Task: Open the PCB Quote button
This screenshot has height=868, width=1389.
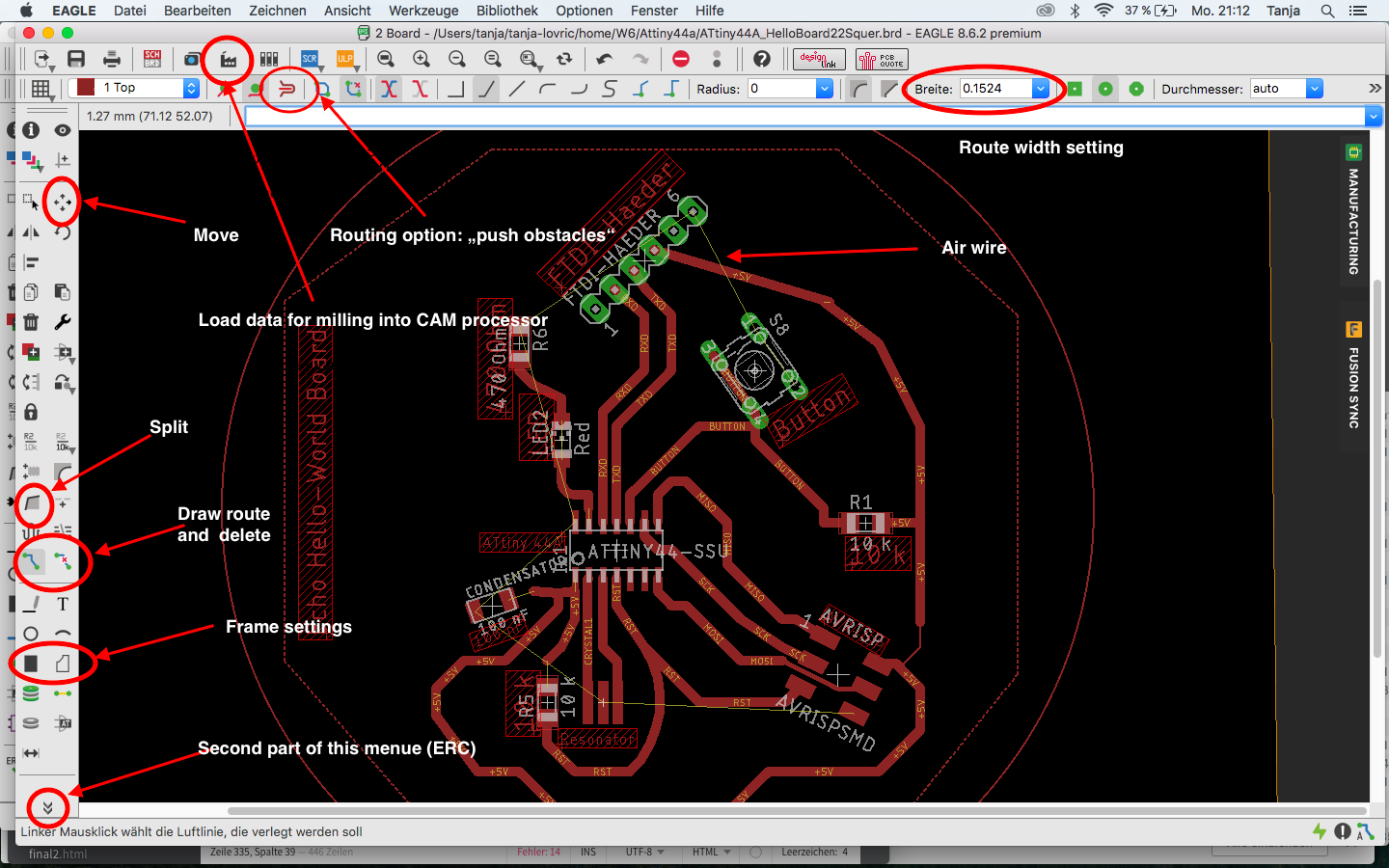Action: pyautogui.click(x=882, y=60)
